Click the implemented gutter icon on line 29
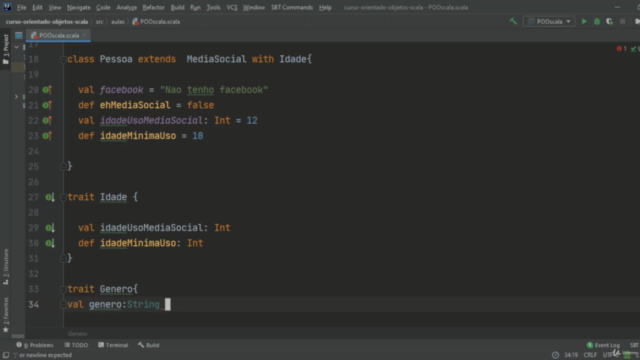This screenshot has width=640, height=360. [x=50, y=228]
